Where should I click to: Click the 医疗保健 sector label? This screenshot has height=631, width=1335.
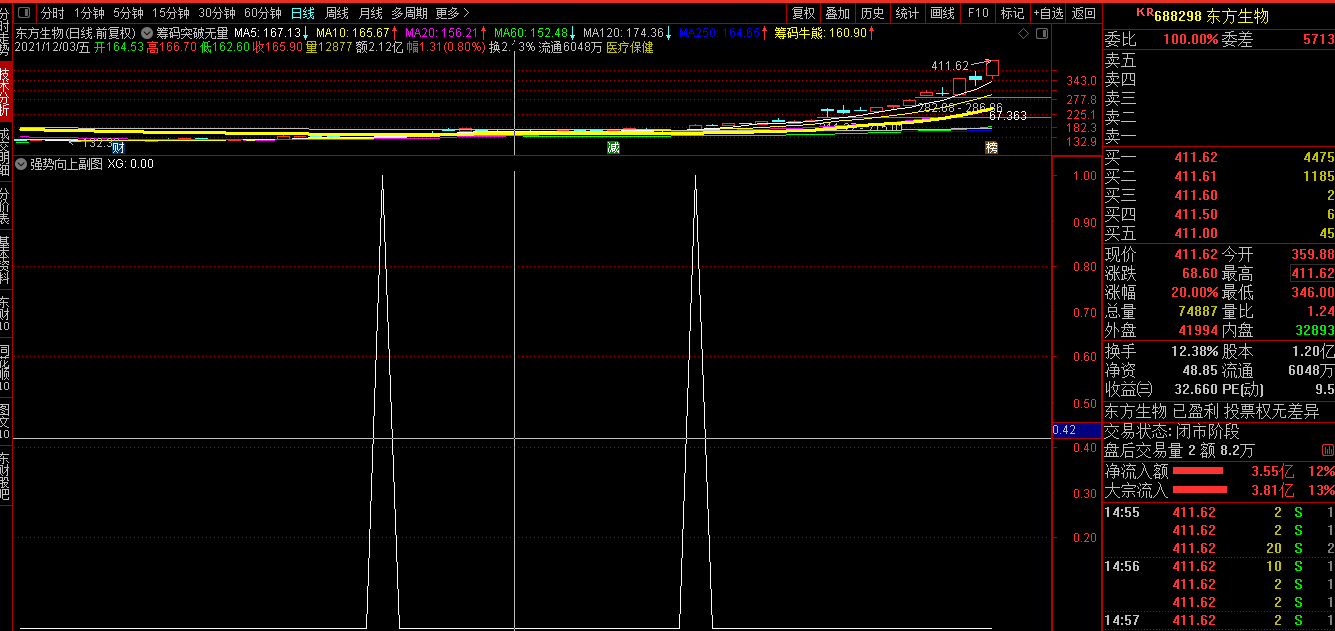click(630, 47)
